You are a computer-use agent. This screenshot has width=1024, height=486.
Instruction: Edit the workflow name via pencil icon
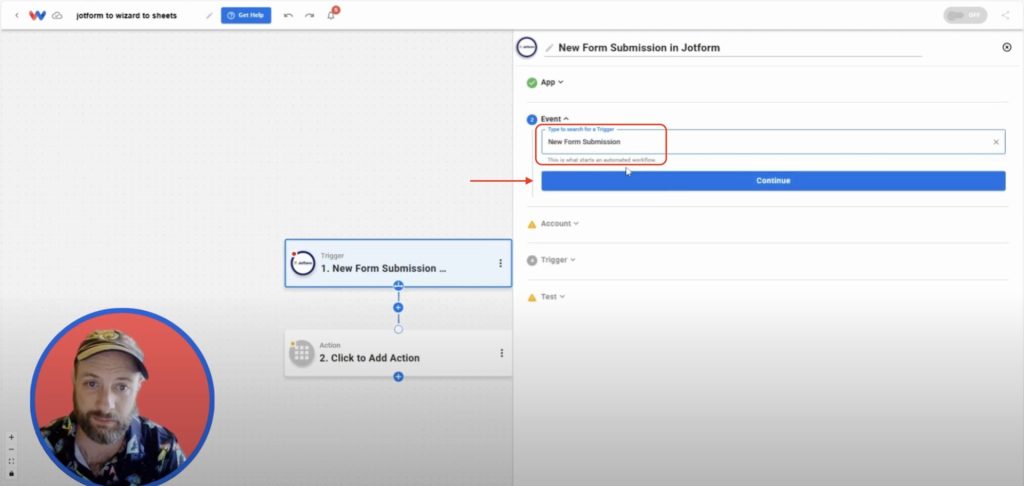pos(209,15)
